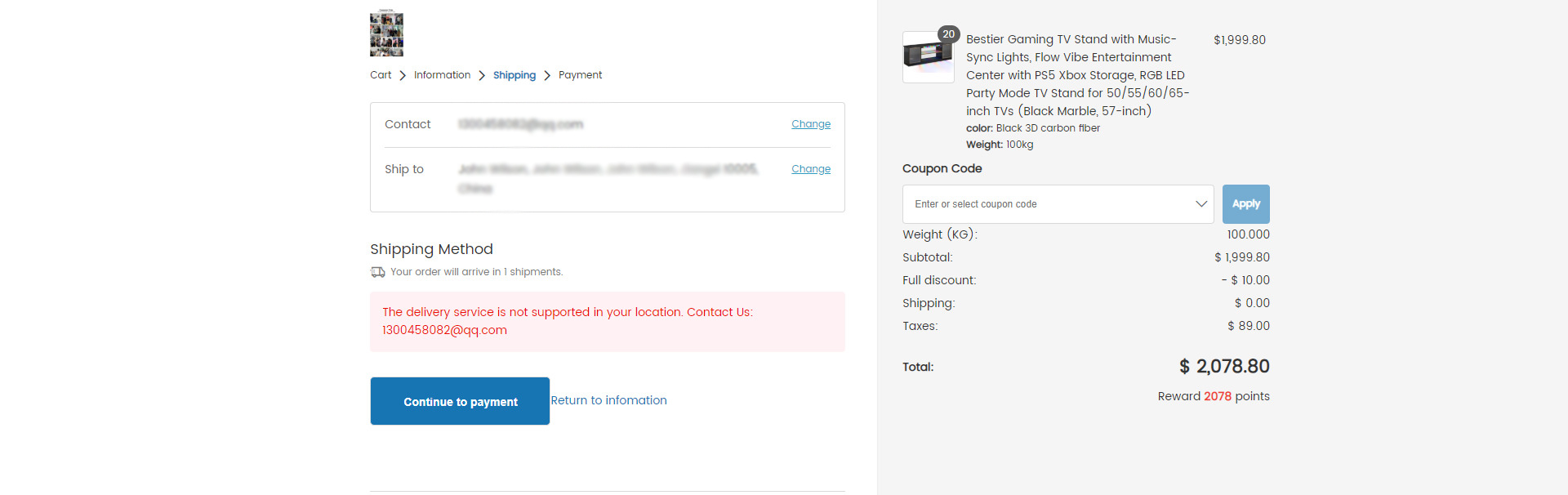Expand the coupon code dropdown arrow
The height and width of the screenshot is (495, 1568).
[x=1201, y=204]
